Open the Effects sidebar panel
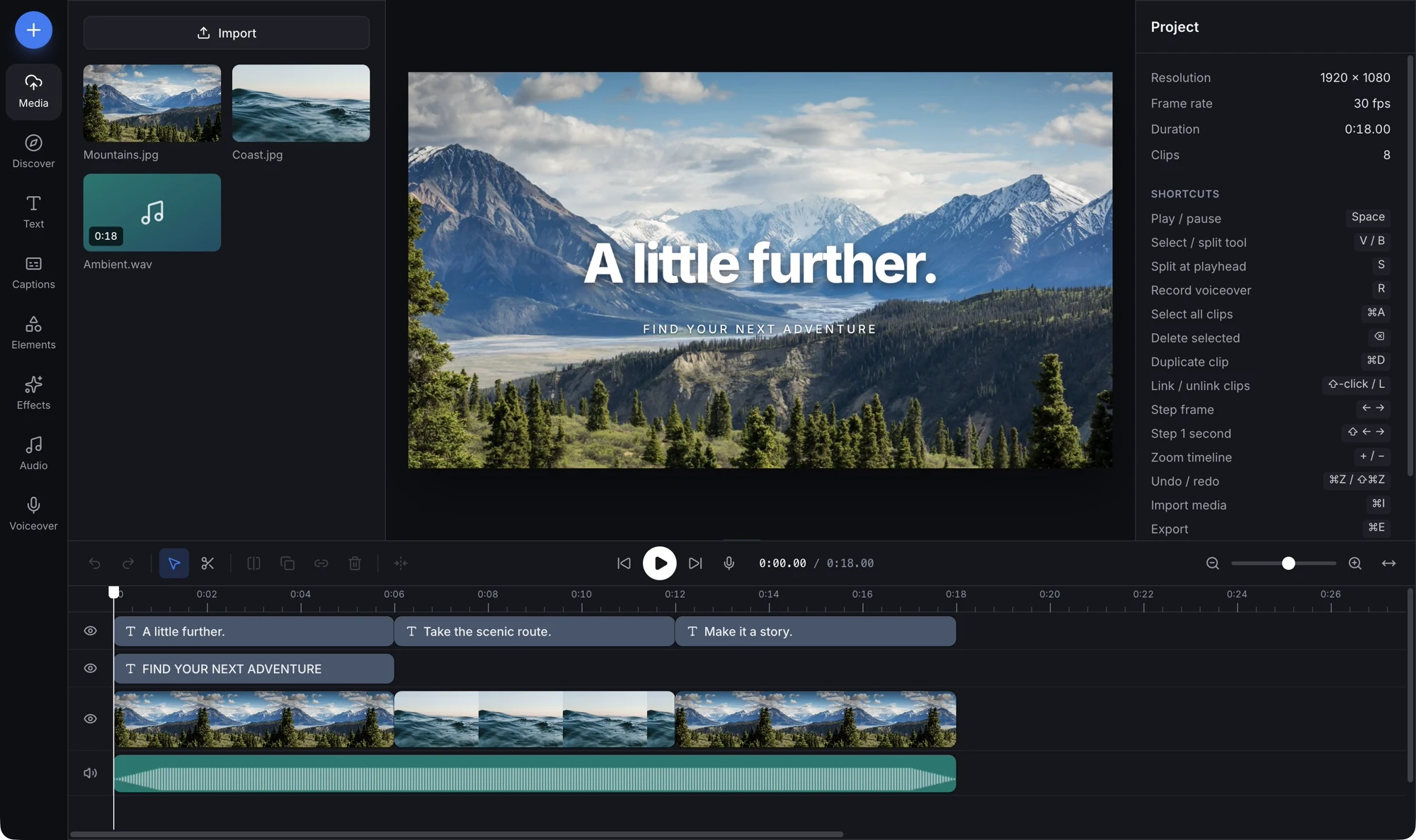The image size is (1416, 840). [33, 393]
